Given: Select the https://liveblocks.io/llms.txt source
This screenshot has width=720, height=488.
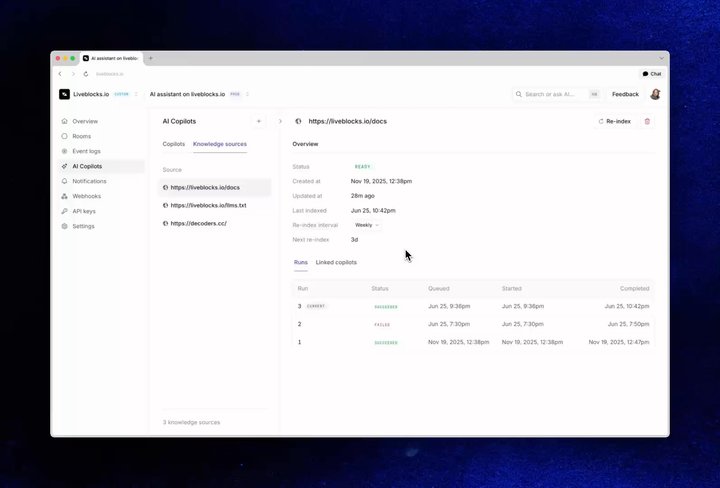Looking at the screenshot, I should pos(215,205).
